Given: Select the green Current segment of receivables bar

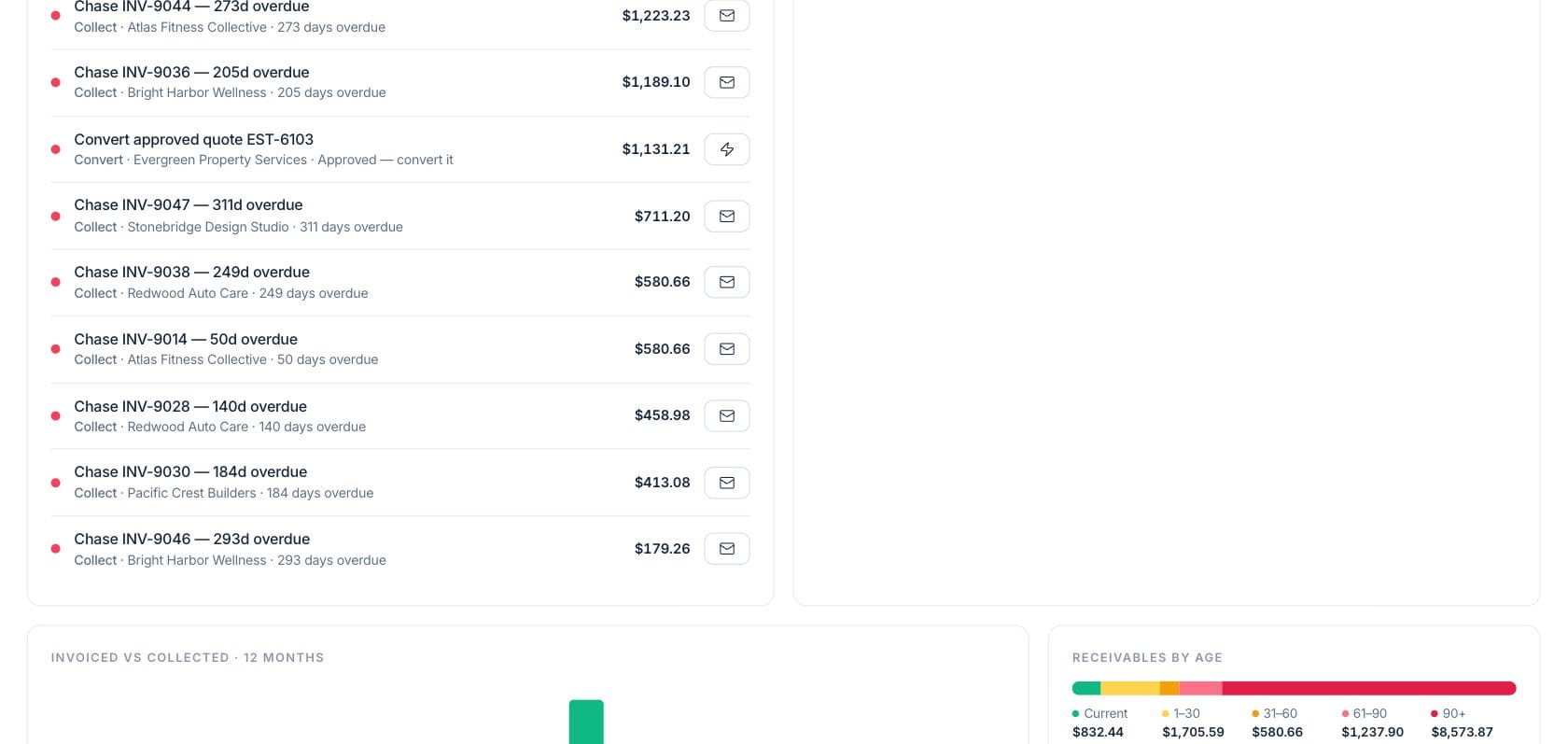Looking at the screenshot, I should pyautogui.click(x=1086, y=688).
